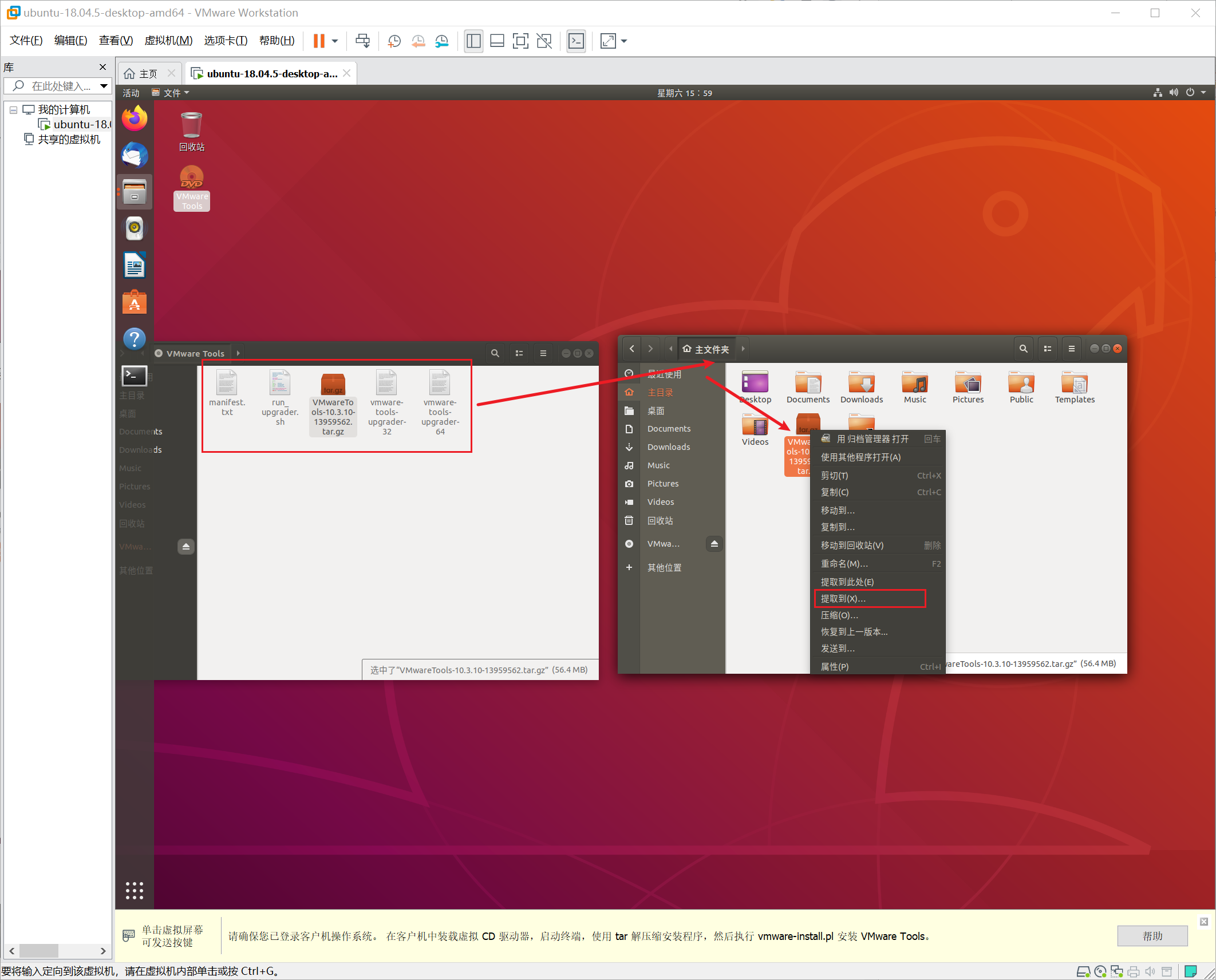Open 其他位置 in 主文件夹 sidebar
Viewport: 1216px width, 980px height.
[x=664, y=567]
